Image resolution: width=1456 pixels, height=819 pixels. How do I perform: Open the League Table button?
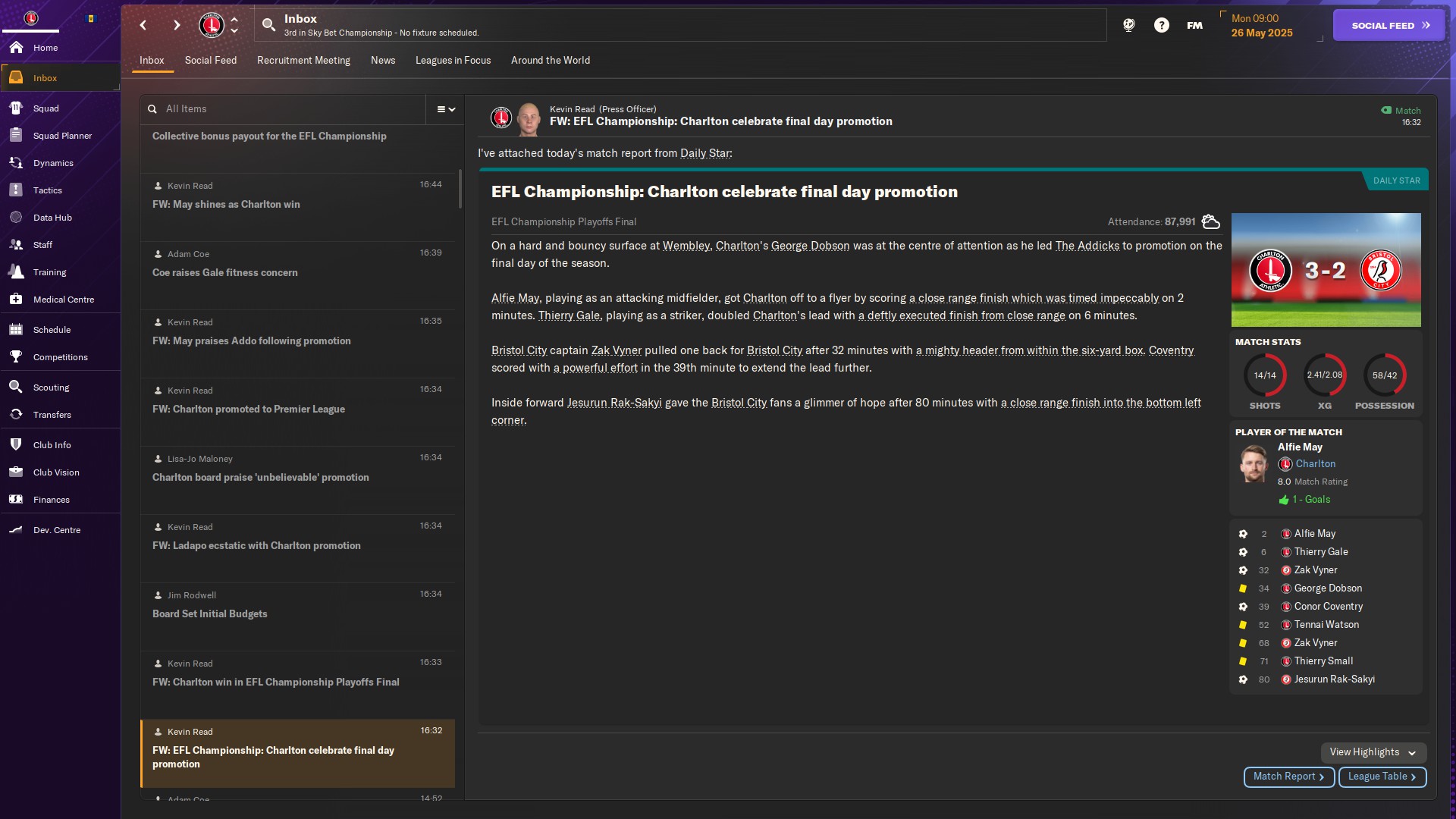(1382, 777)
